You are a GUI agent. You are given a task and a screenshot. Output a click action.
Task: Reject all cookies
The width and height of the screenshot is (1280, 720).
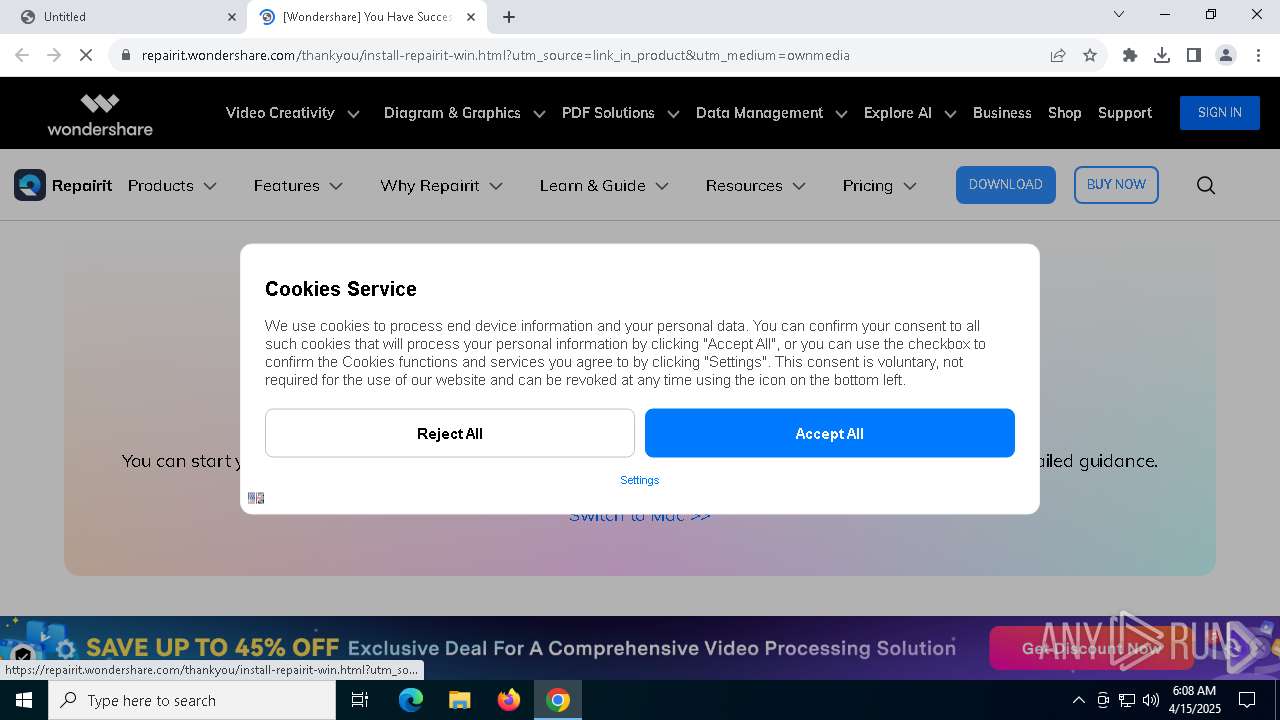pos(450,433)
